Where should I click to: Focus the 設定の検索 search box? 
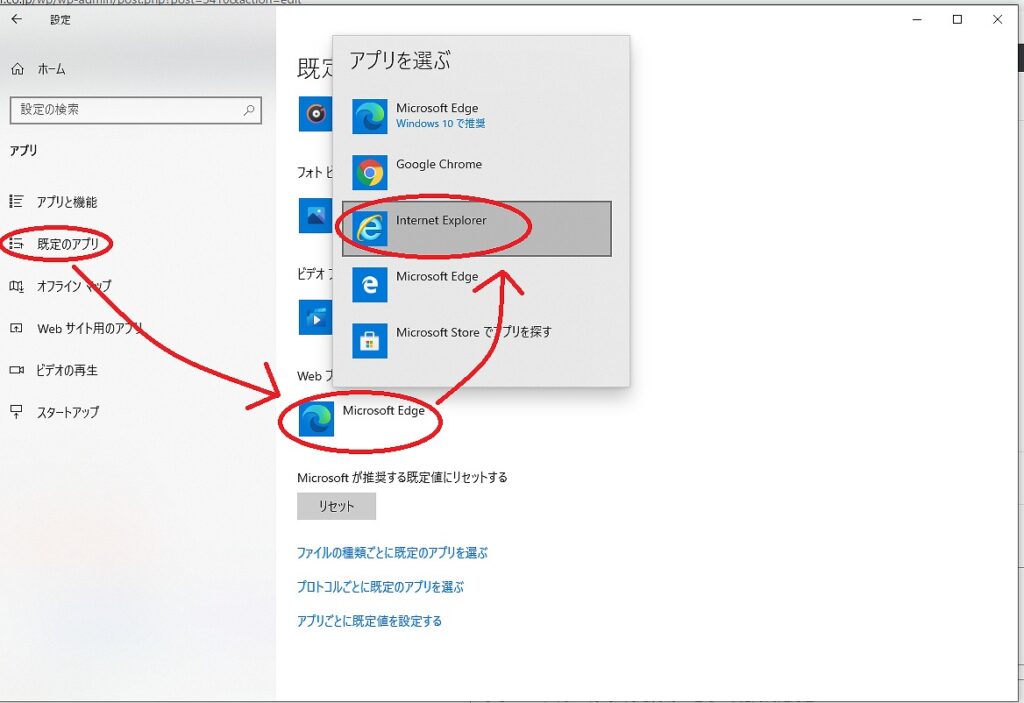tap(136, 110)
